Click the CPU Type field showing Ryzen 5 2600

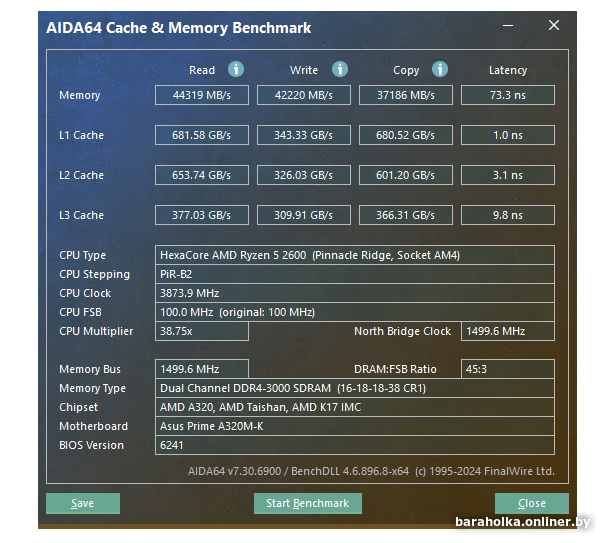355,255
